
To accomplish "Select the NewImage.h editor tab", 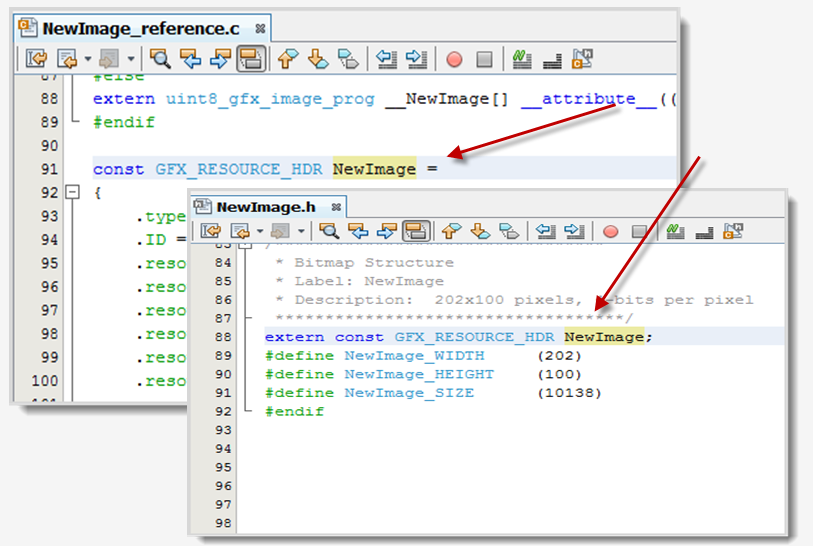I will pos(265,207).
